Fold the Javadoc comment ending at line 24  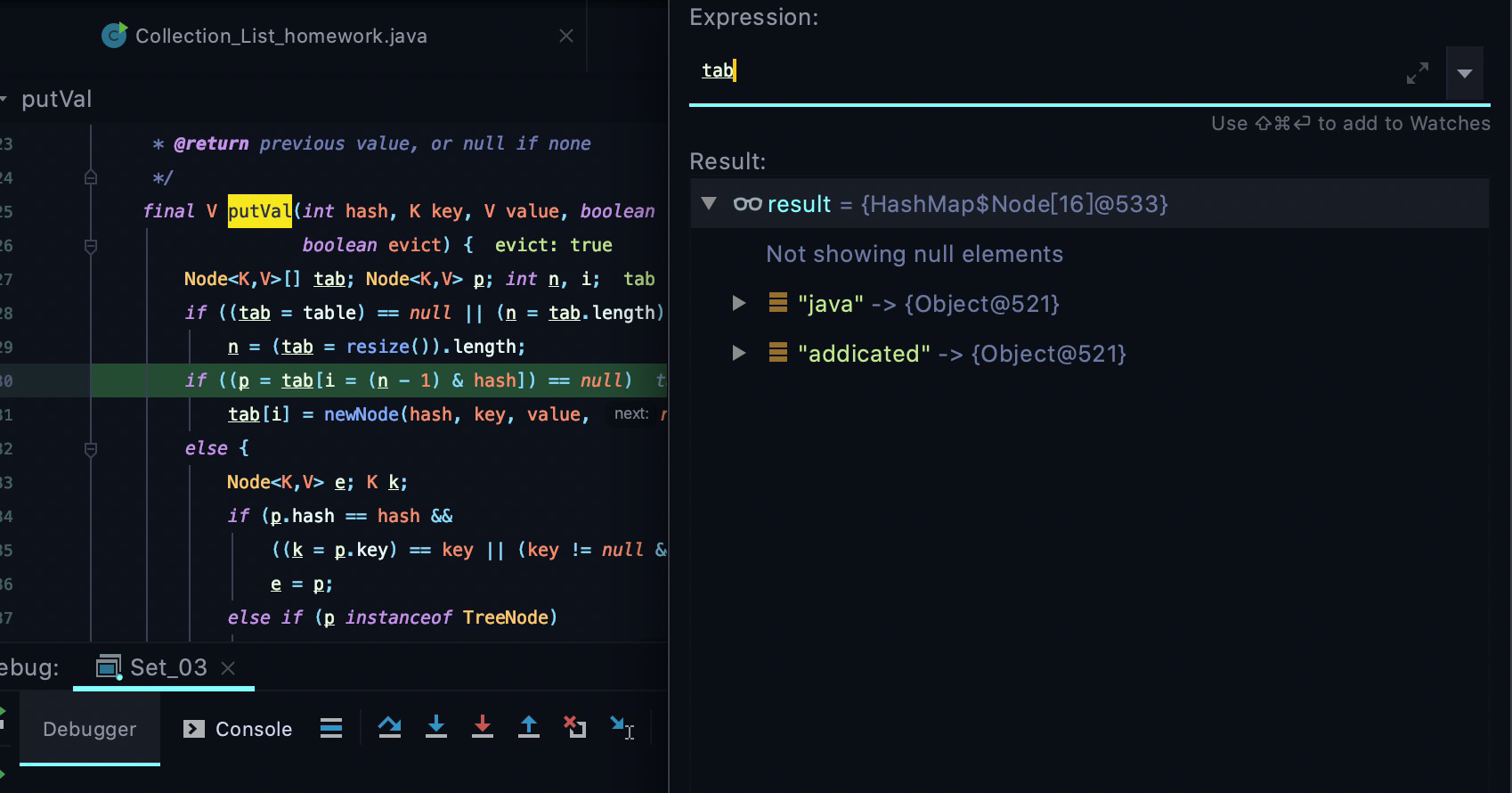91,177
